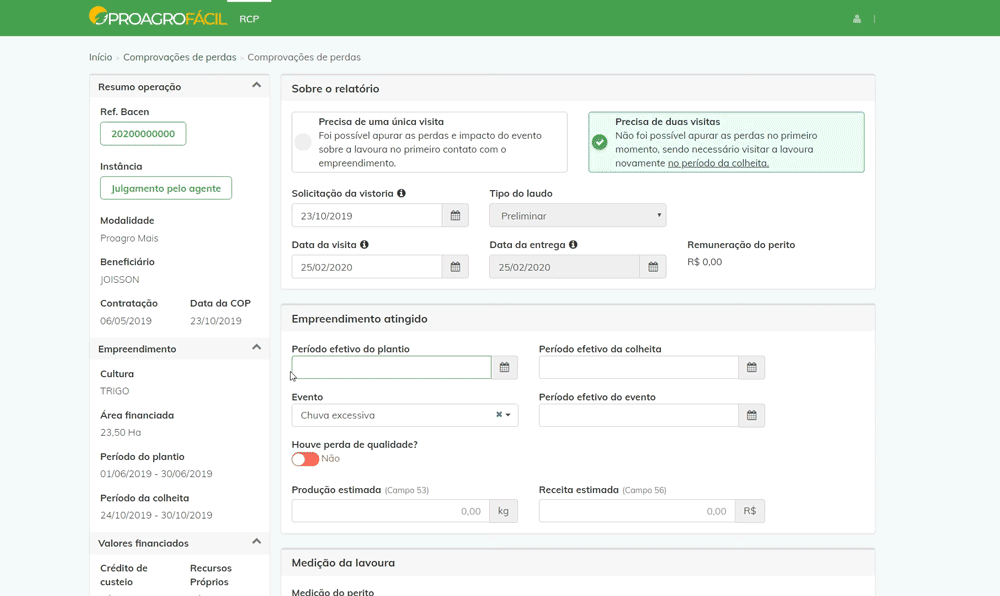Collapse the Empreendimento sidebar section

pyautogui.click(x=256, y=347)
